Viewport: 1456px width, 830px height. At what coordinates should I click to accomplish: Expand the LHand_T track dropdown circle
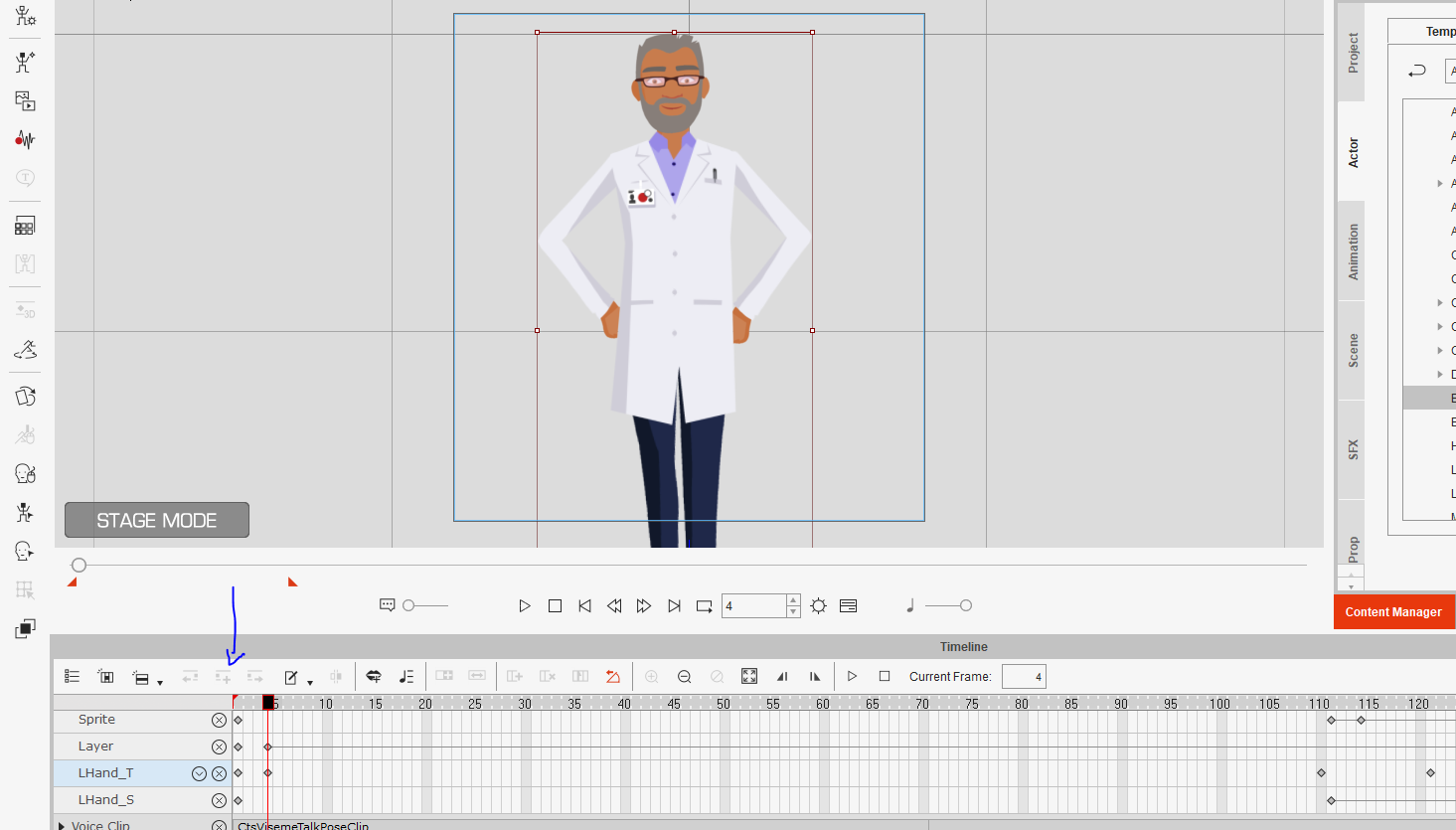(x=199, y=773)
